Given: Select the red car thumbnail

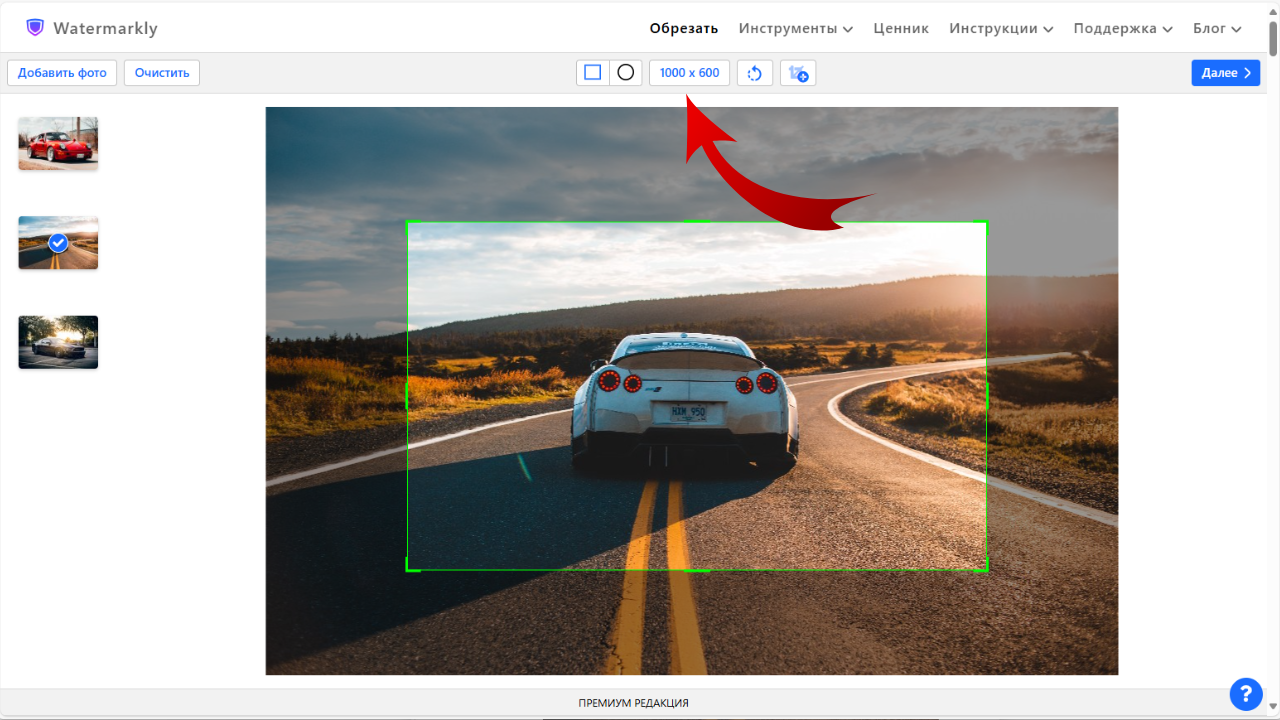Looking at the screenshot, I should coord(58,143).
